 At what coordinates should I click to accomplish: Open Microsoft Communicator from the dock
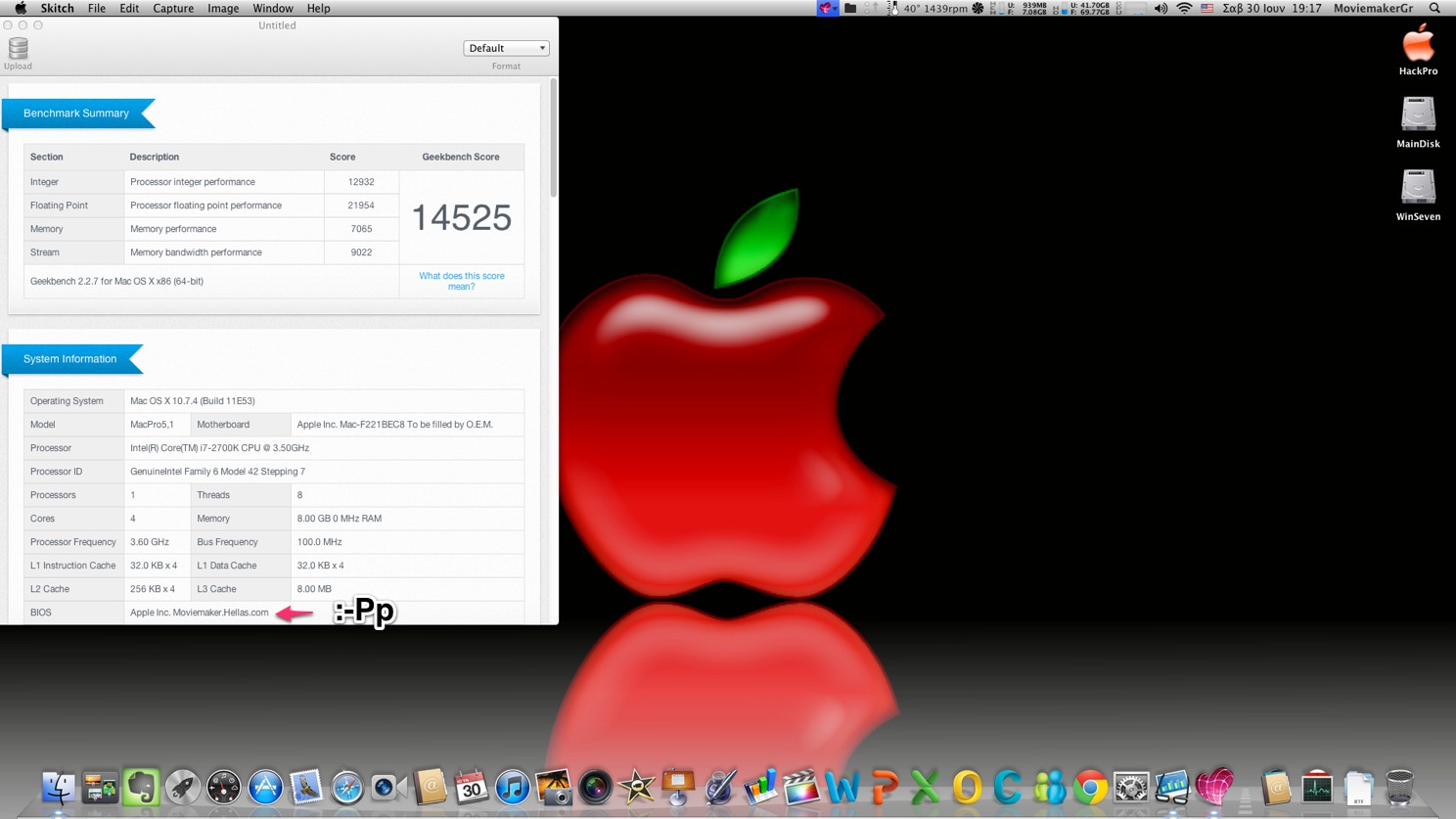(x=1008, y=787)
